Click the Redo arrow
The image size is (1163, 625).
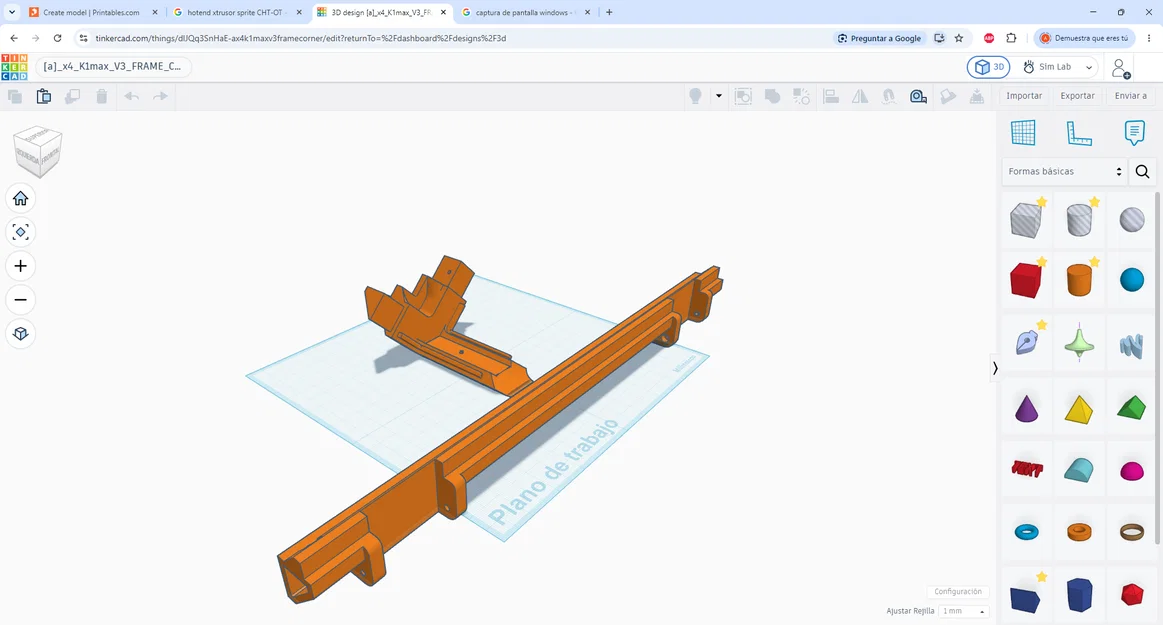point(160,96)
